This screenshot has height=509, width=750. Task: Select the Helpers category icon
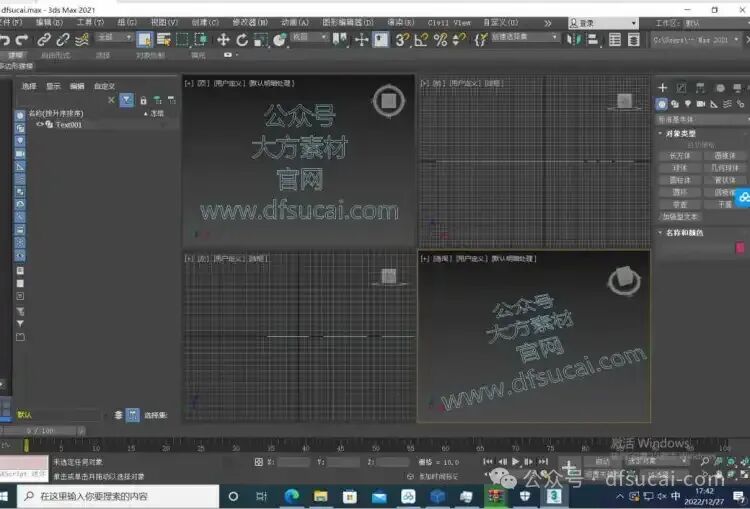tap(714, 103)
